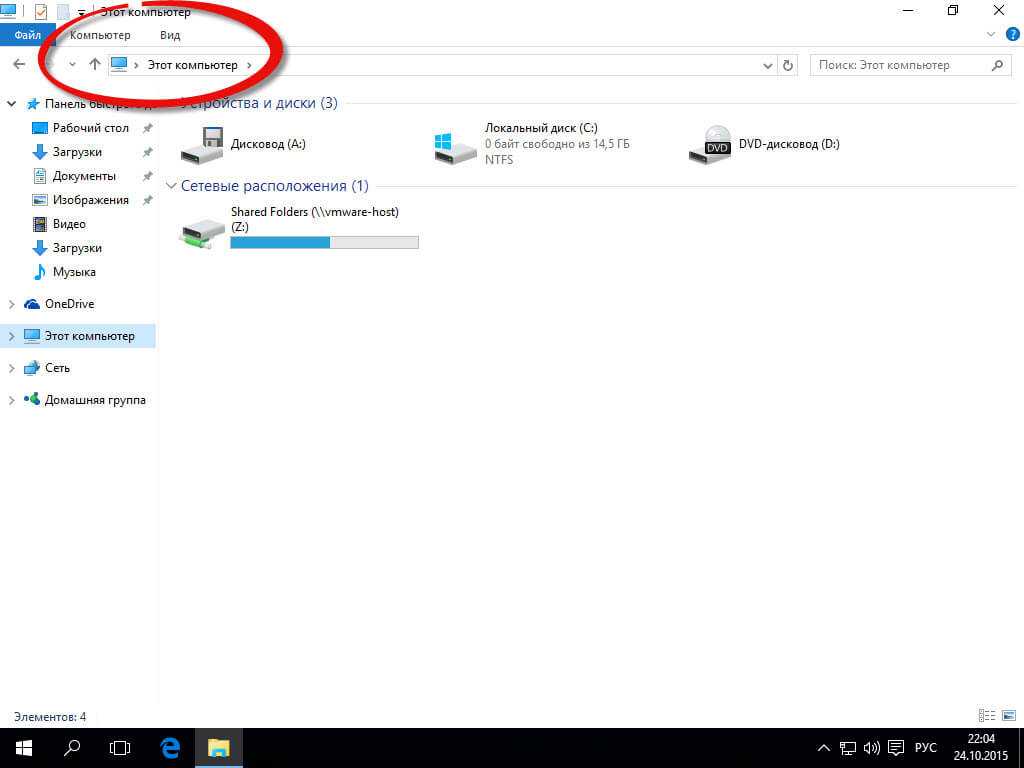This screenshot has width=1024, height=768.
Task: Switch to large icons view in status bar
Action: 1008,716
